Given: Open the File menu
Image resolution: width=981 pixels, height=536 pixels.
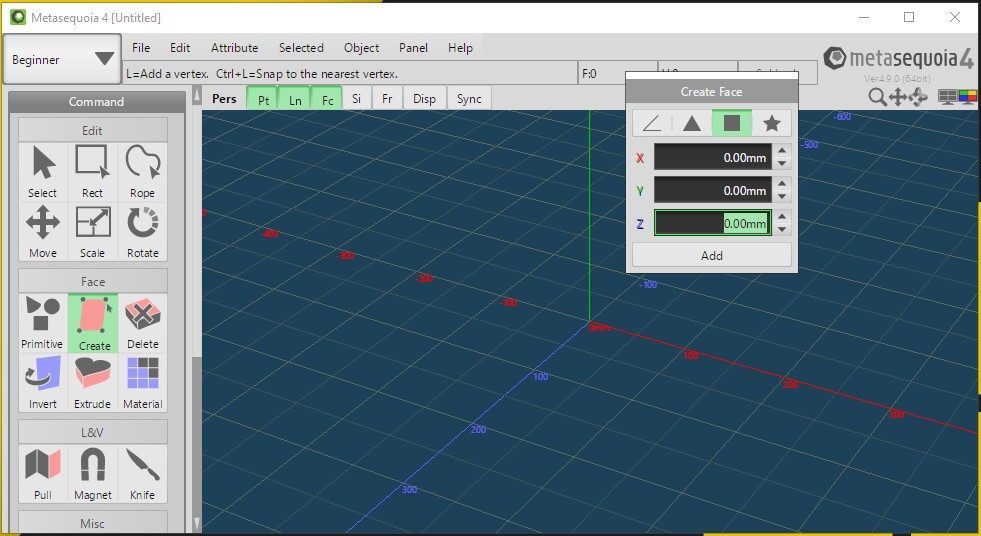Looking at the screenshot, I should tap(141, 48).
